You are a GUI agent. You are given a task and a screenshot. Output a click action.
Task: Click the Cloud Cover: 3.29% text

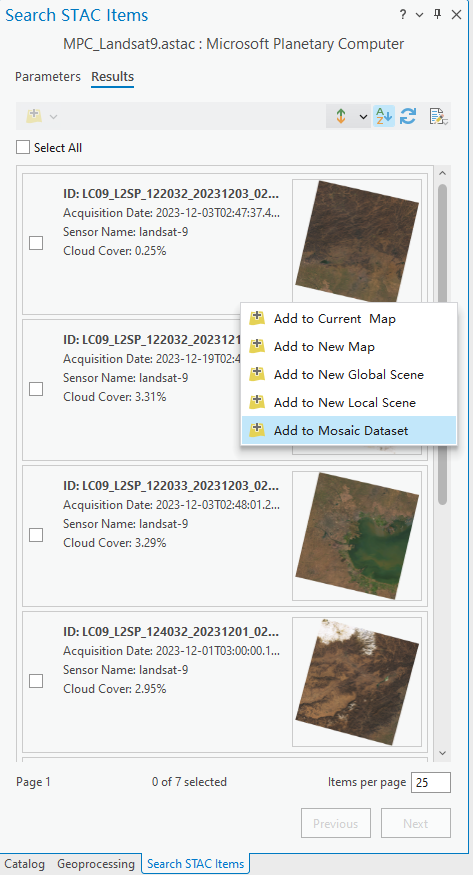click(x=115, y=542)
